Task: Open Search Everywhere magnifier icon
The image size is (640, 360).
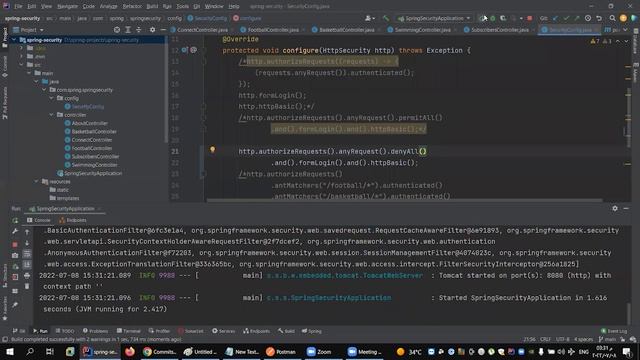Action: 612,18
